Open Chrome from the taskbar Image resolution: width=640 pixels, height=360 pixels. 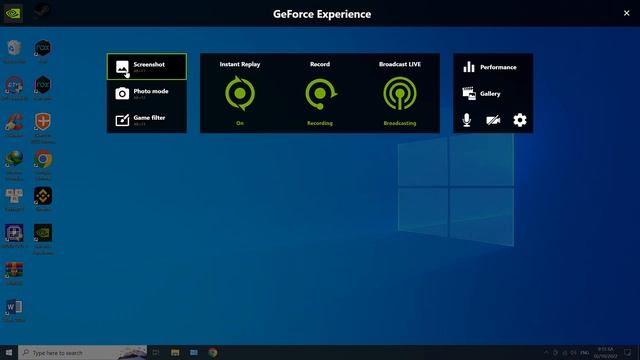(213, 353)
